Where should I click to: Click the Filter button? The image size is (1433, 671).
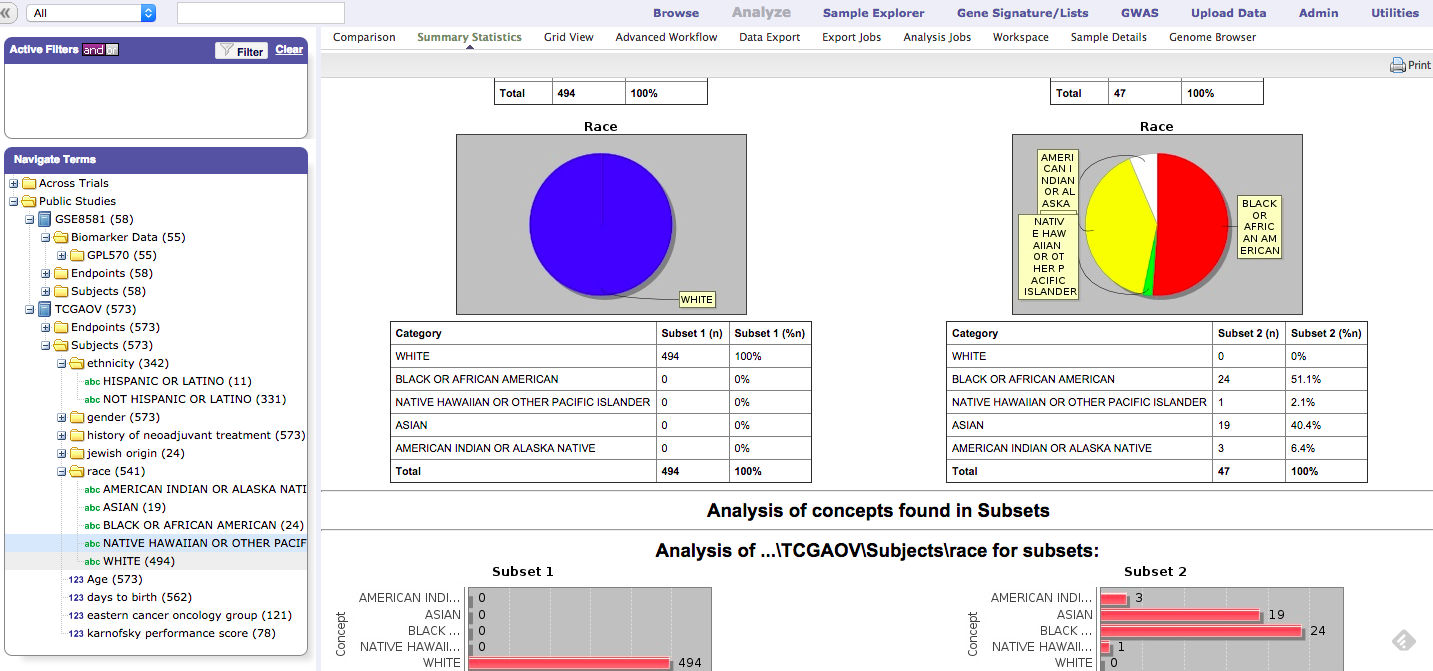(241, 50)
